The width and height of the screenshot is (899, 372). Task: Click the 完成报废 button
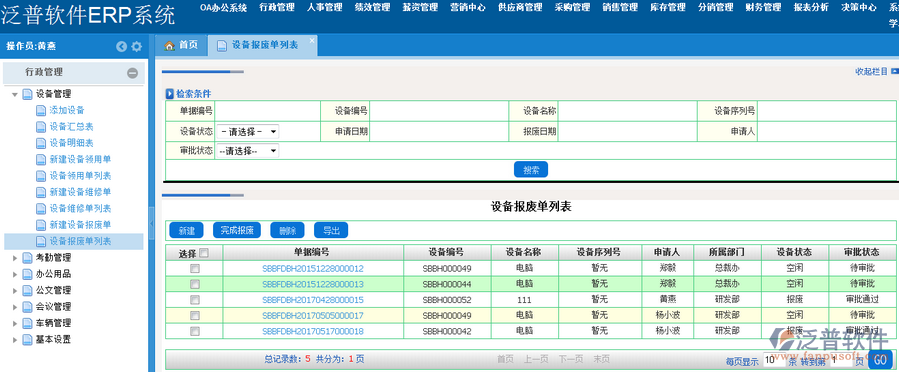tap(237, 230)
